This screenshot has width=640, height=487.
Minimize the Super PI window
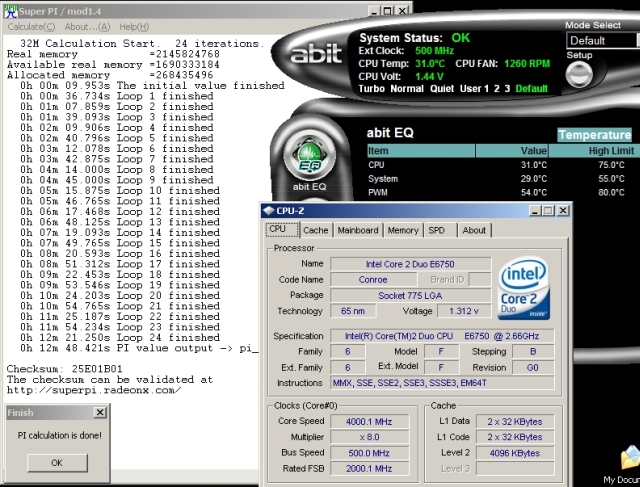(x=373, y=11)
